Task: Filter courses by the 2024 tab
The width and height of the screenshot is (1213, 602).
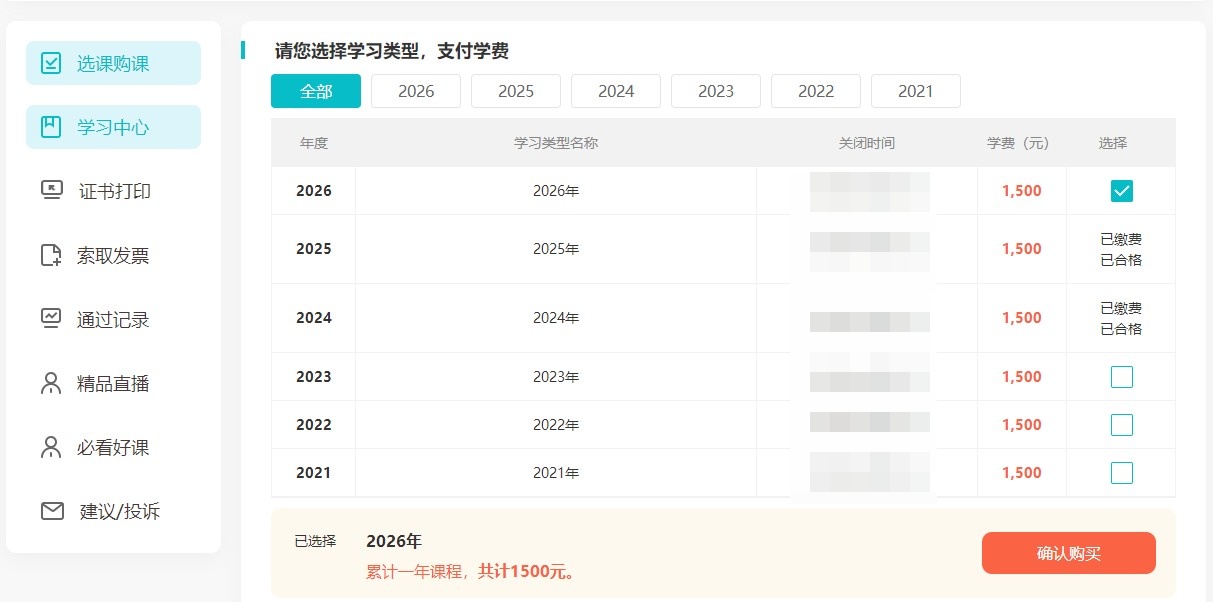Action: point(616,91)
